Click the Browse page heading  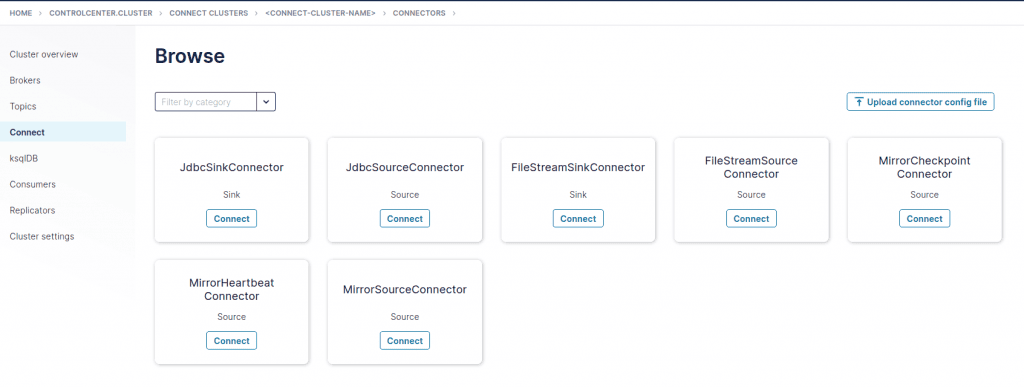[x=189, y=56]
